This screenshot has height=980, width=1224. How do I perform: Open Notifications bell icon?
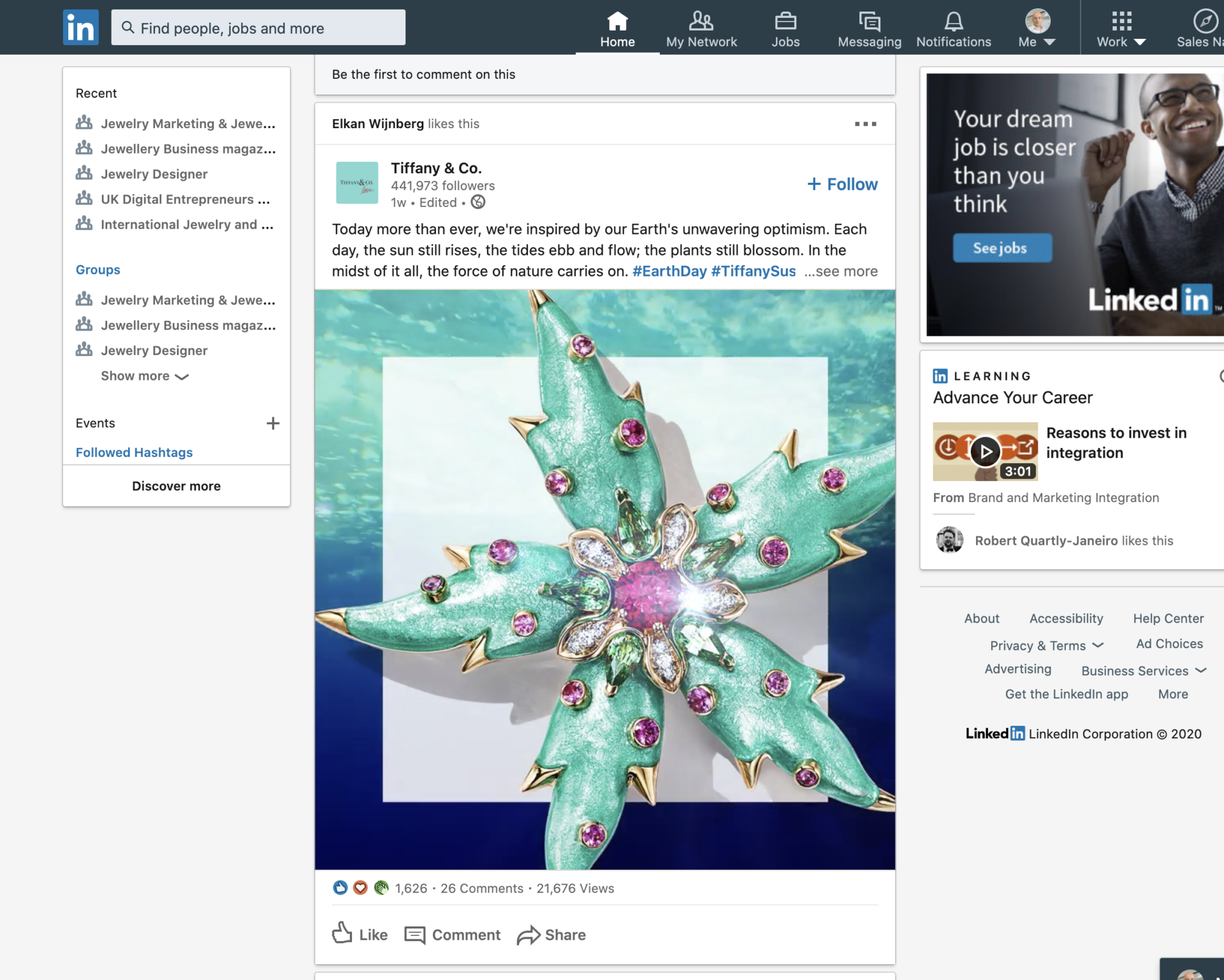click(x=953, y=22)
